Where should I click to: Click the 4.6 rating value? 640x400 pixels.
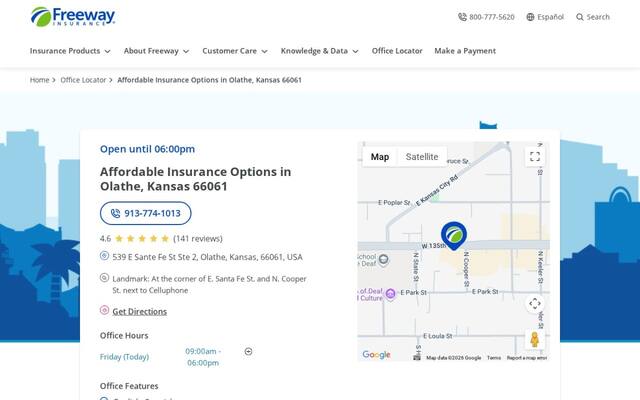point(105,239)
